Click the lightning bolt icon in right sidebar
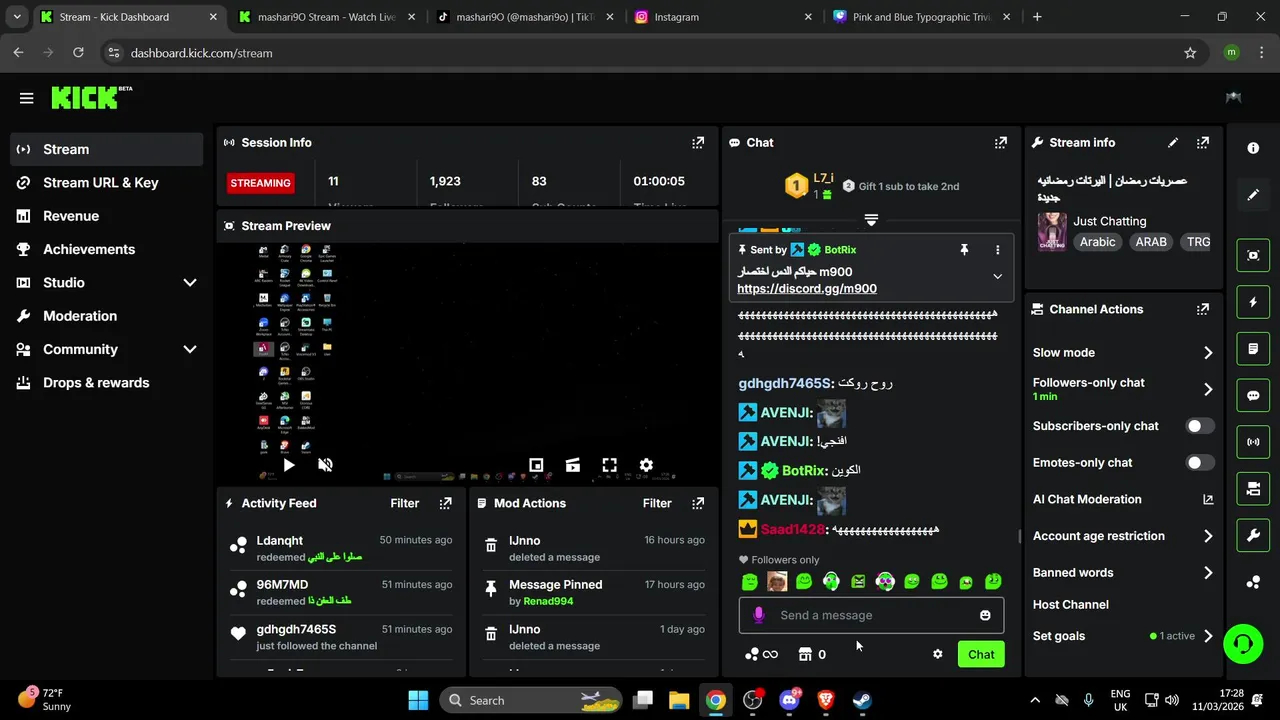Viewport: 1280px width, 720px height. coord(1253,302)
